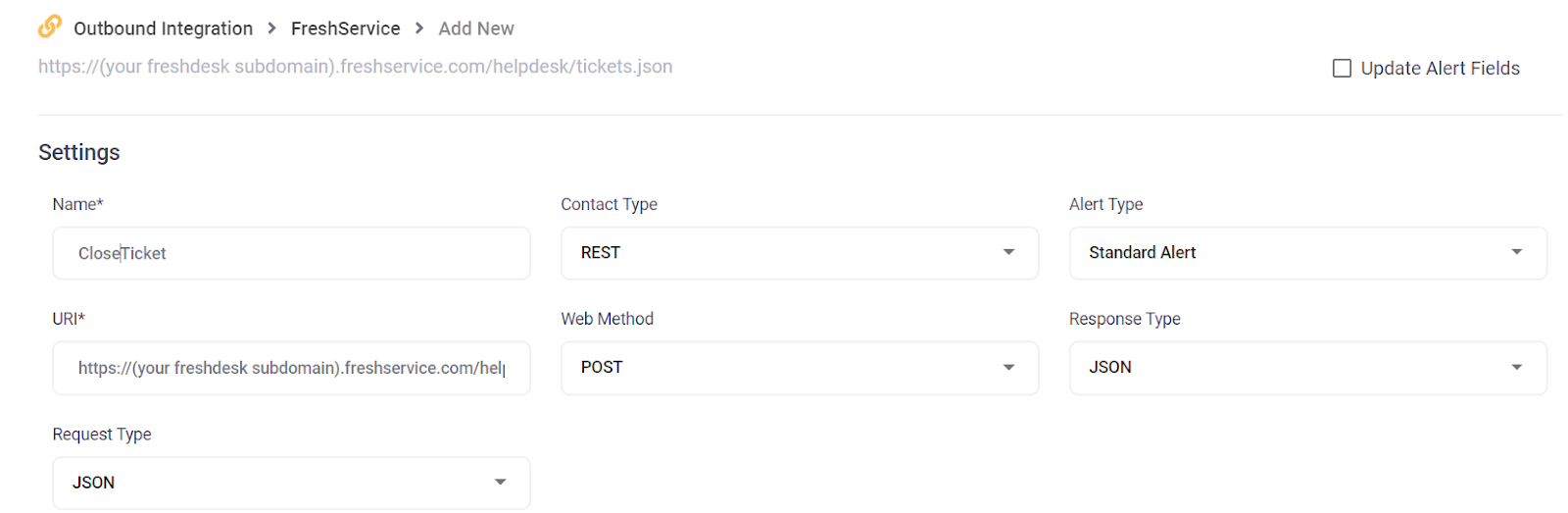Focus the URI text field
The width and height of the screenshot is (1568, 513).
(291, 368)
